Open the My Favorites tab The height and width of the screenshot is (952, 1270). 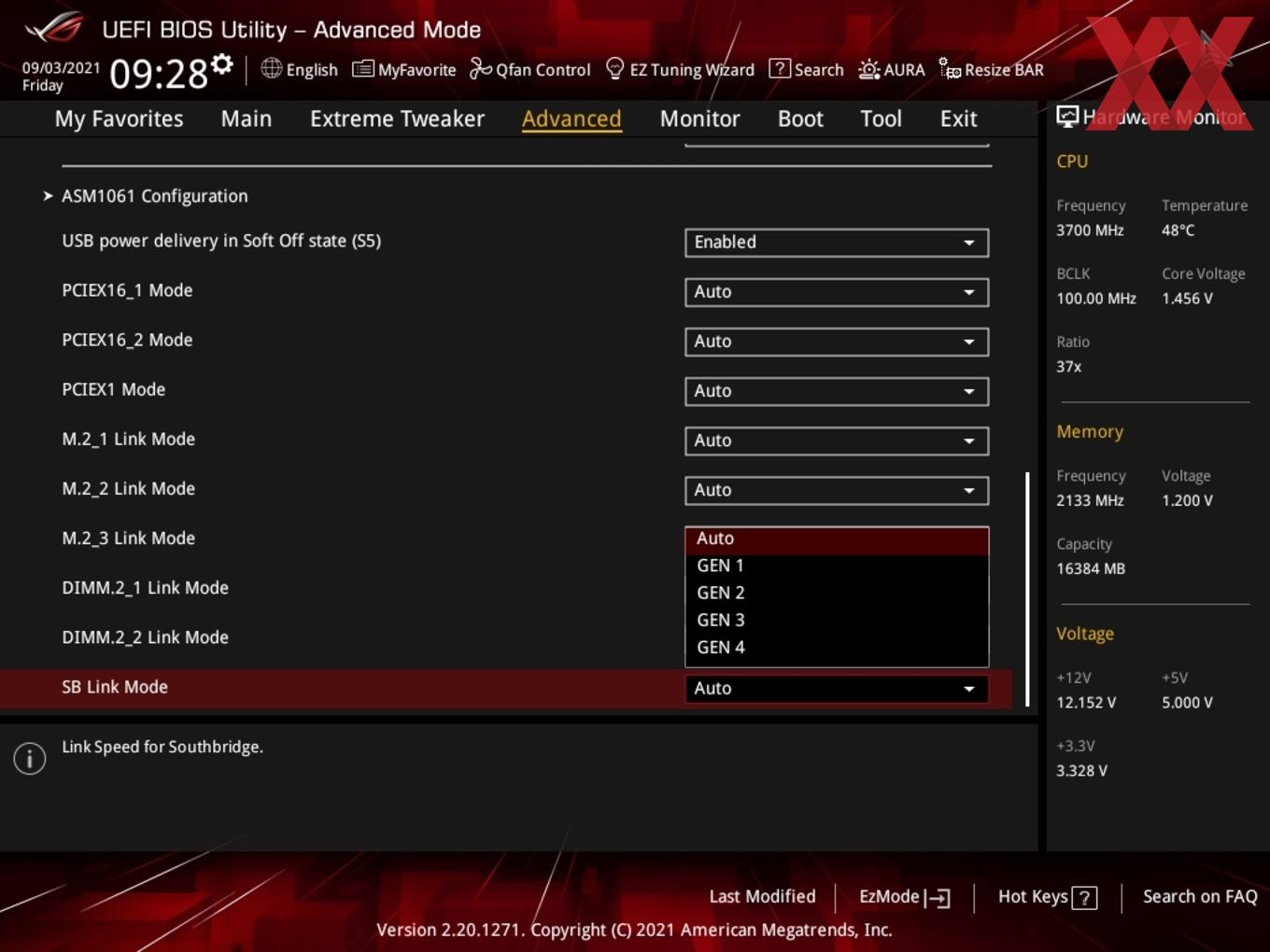click(119, 119)
